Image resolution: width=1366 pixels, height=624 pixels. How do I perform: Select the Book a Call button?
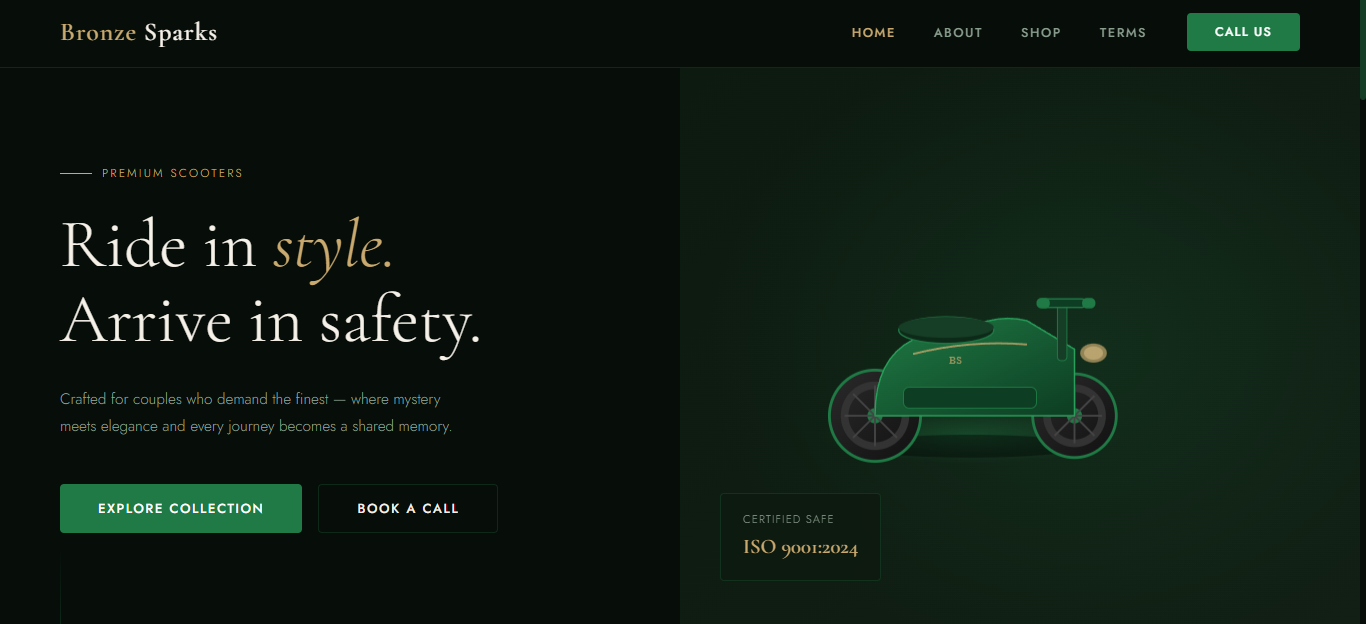coord(408,508)
